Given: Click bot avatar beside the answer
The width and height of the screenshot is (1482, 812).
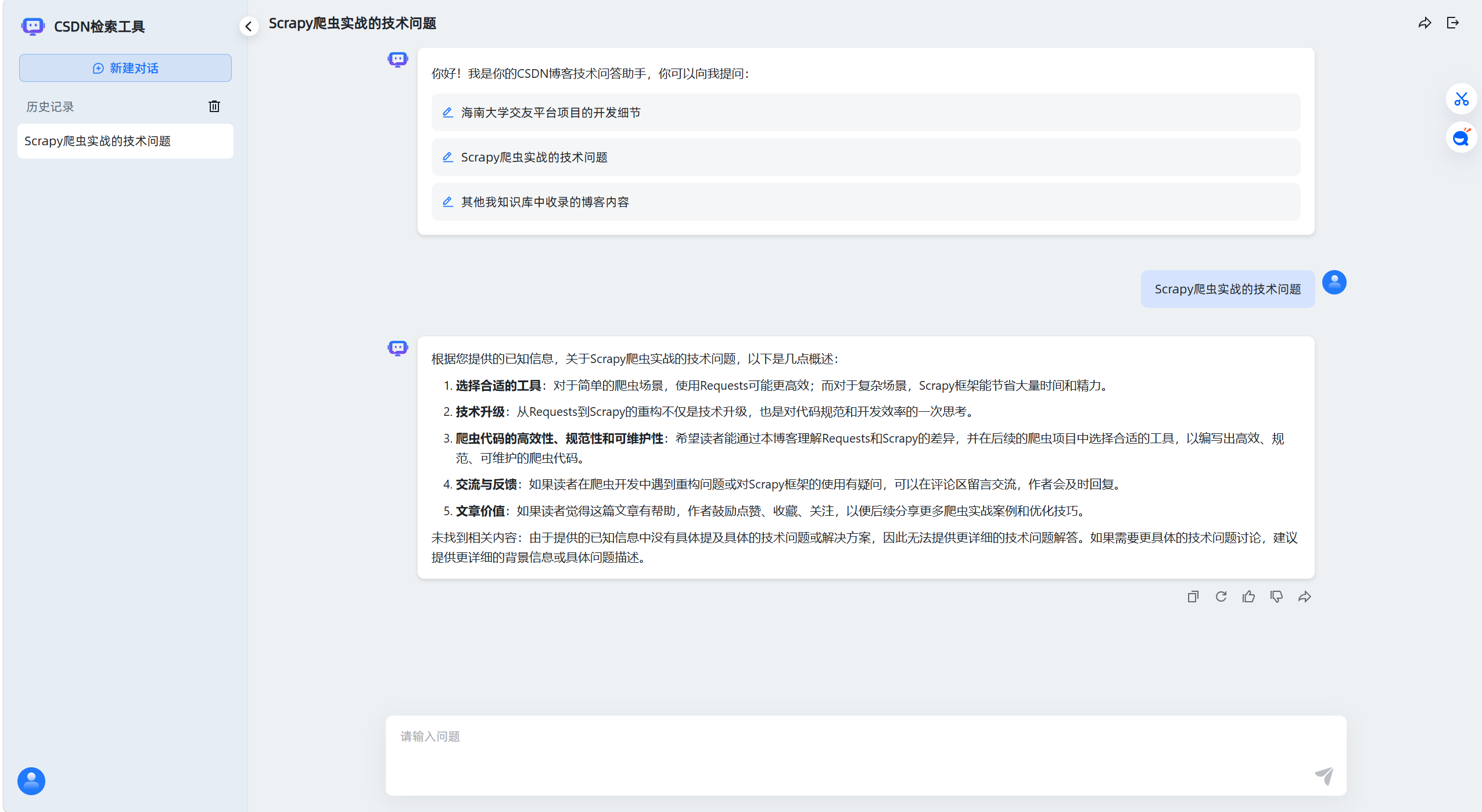Looking at the screenshot, I should [398, 348].
